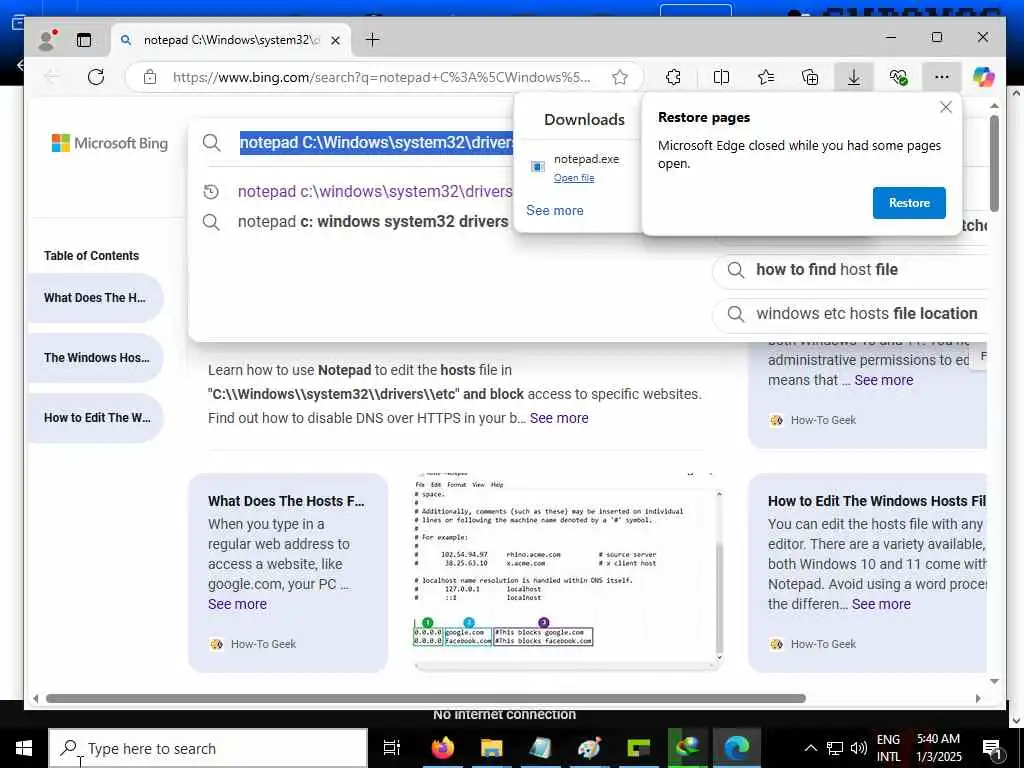Open the Edge profile icon

click(47, 40)
